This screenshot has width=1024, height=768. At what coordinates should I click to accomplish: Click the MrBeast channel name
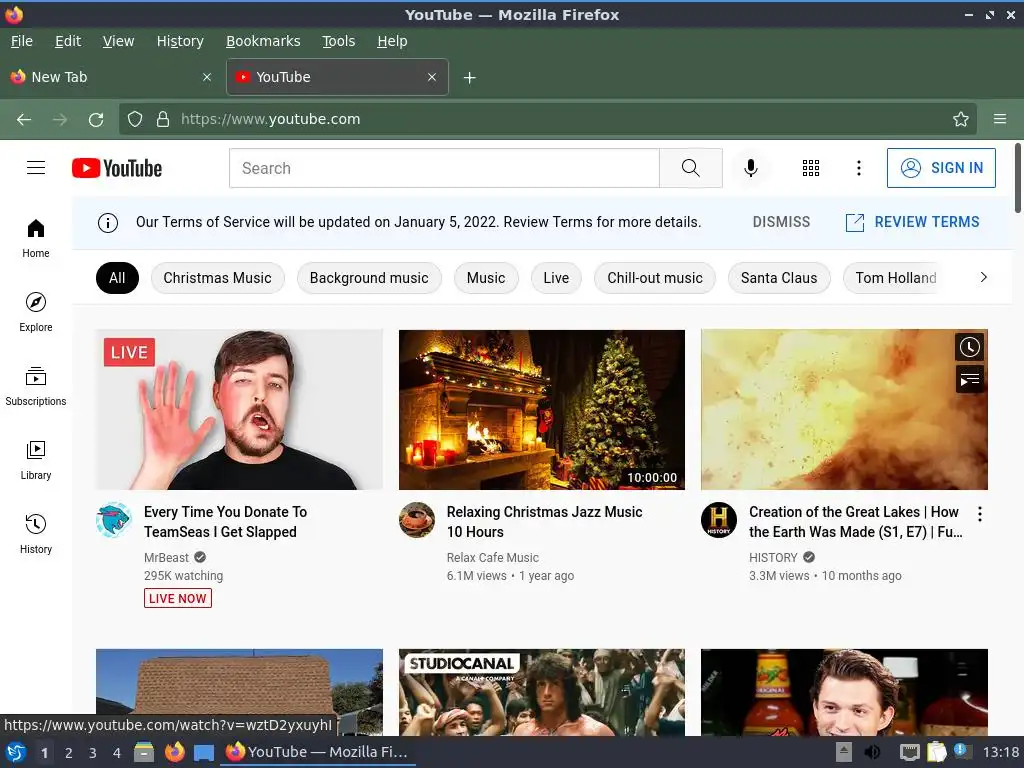(x=166, y=558)
